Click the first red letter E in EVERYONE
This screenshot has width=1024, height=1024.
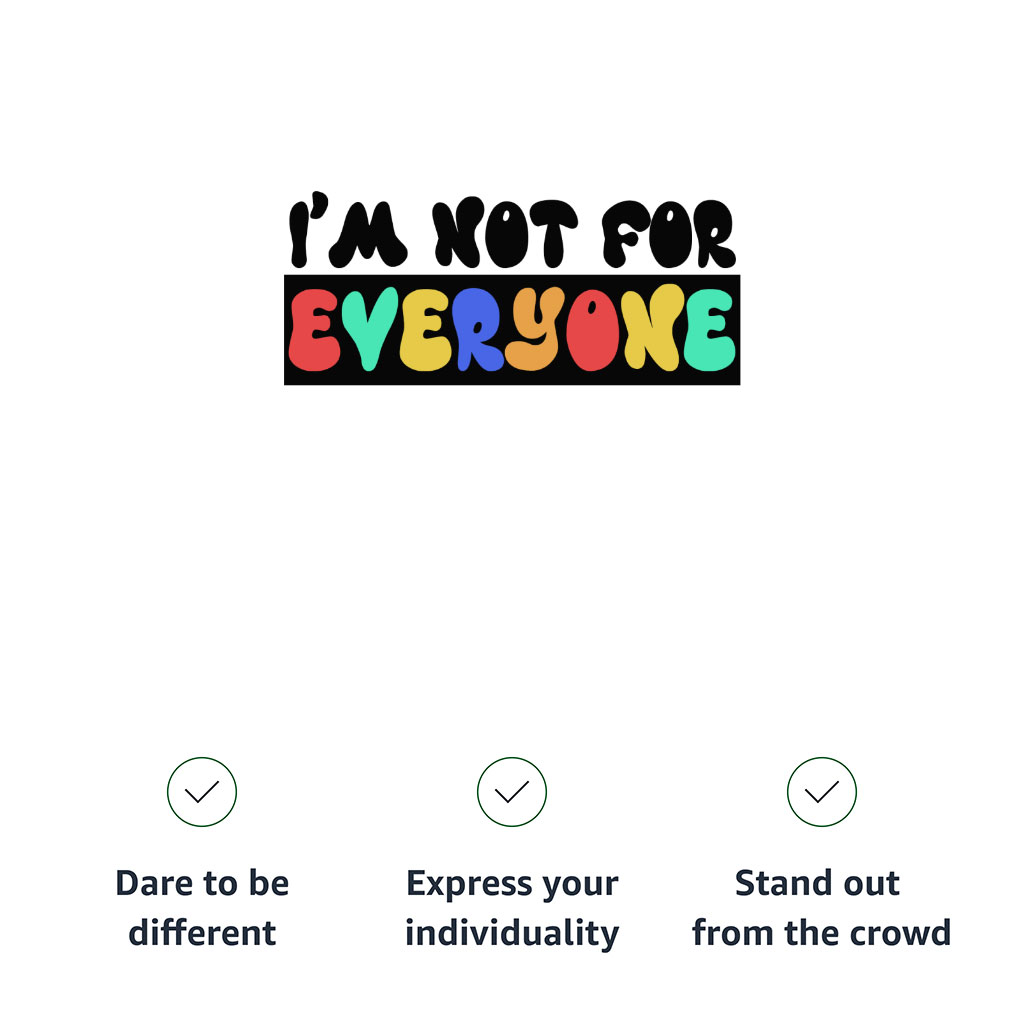310,330
